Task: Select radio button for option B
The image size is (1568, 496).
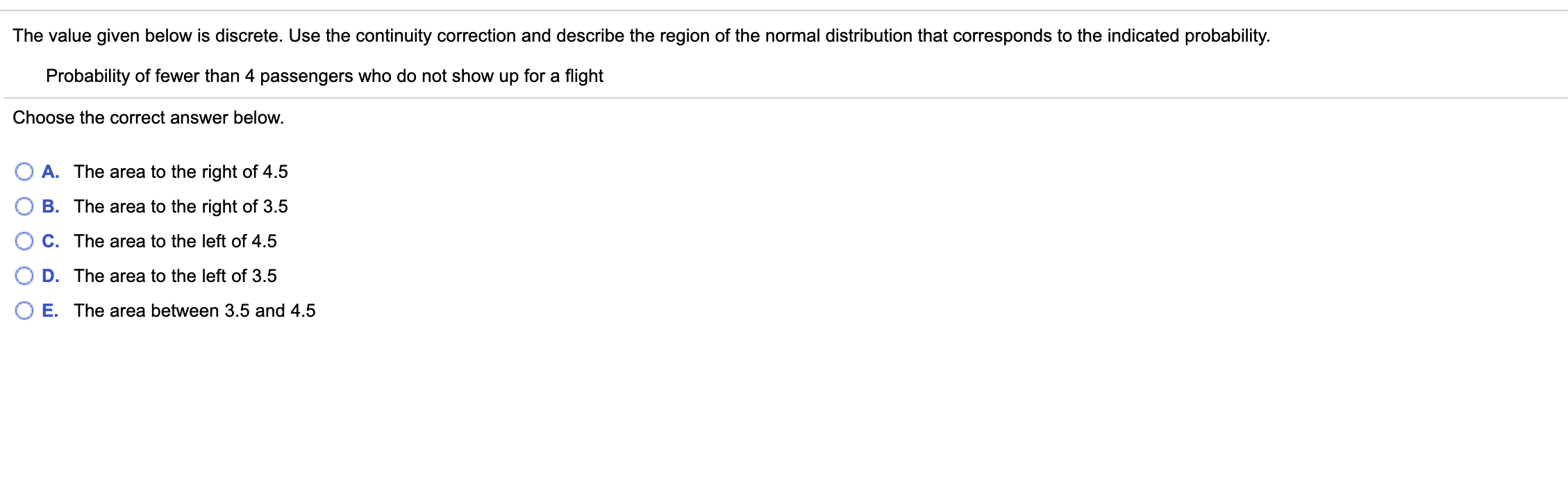Action: point(25,206)
